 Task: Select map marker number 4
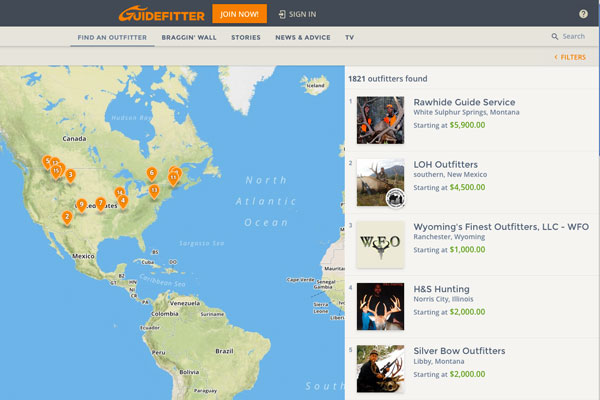click(x=123, y=201)
